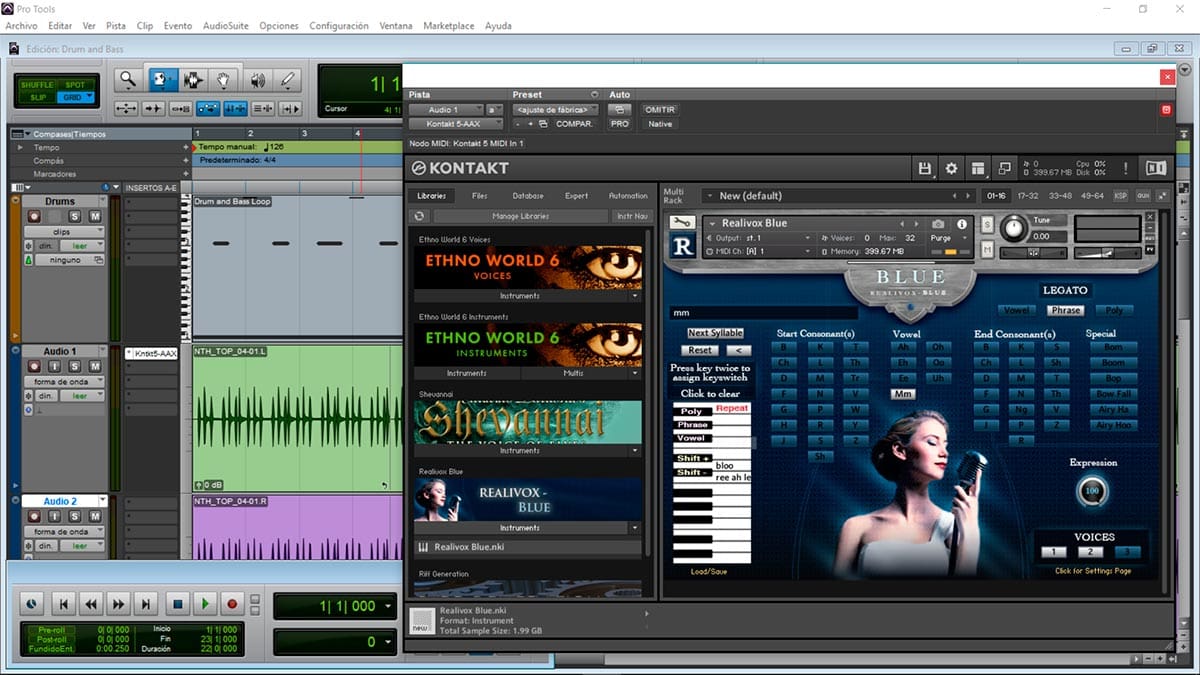
Task: Click the Realivox snapshot camera icon
Action: click(938, 224)
